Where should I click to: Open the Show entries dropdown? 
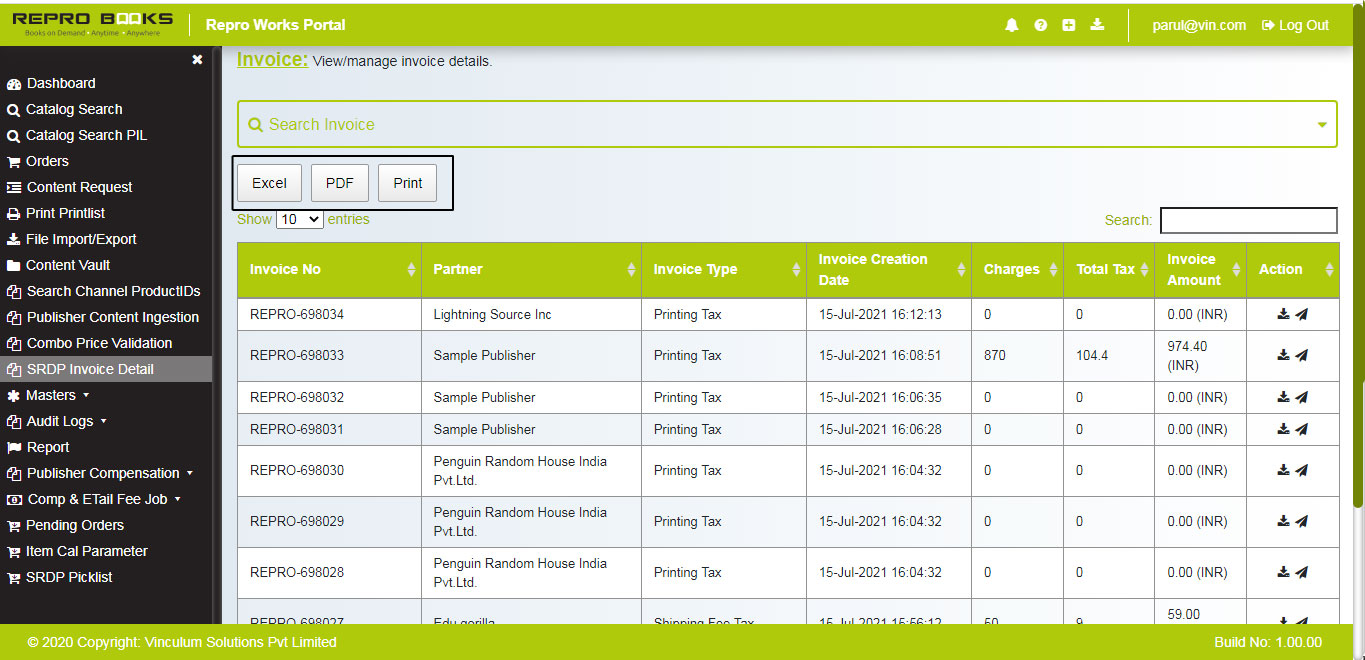[299, 219]
